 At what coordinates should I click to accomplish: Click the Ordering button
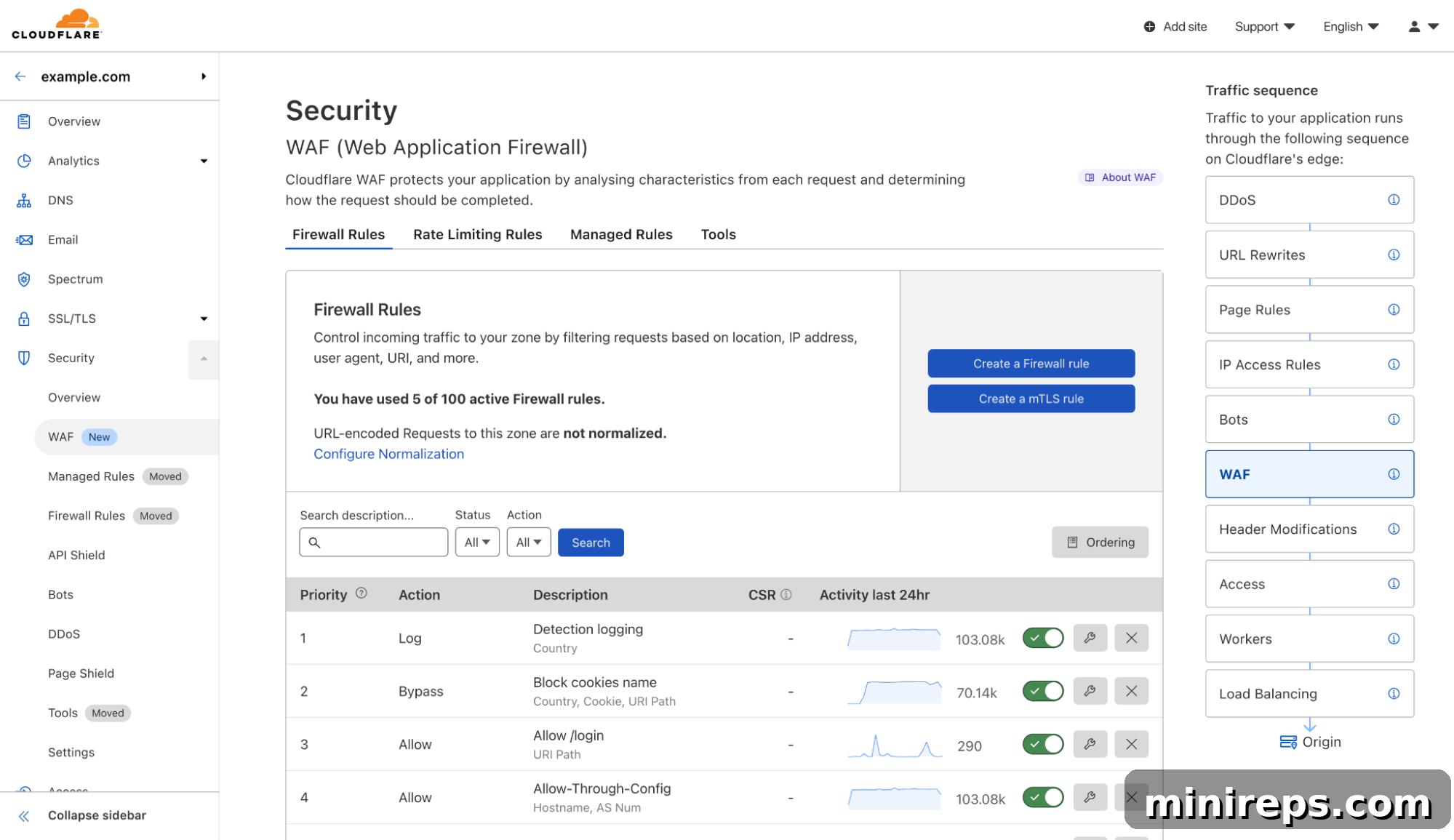point(1100,543)
